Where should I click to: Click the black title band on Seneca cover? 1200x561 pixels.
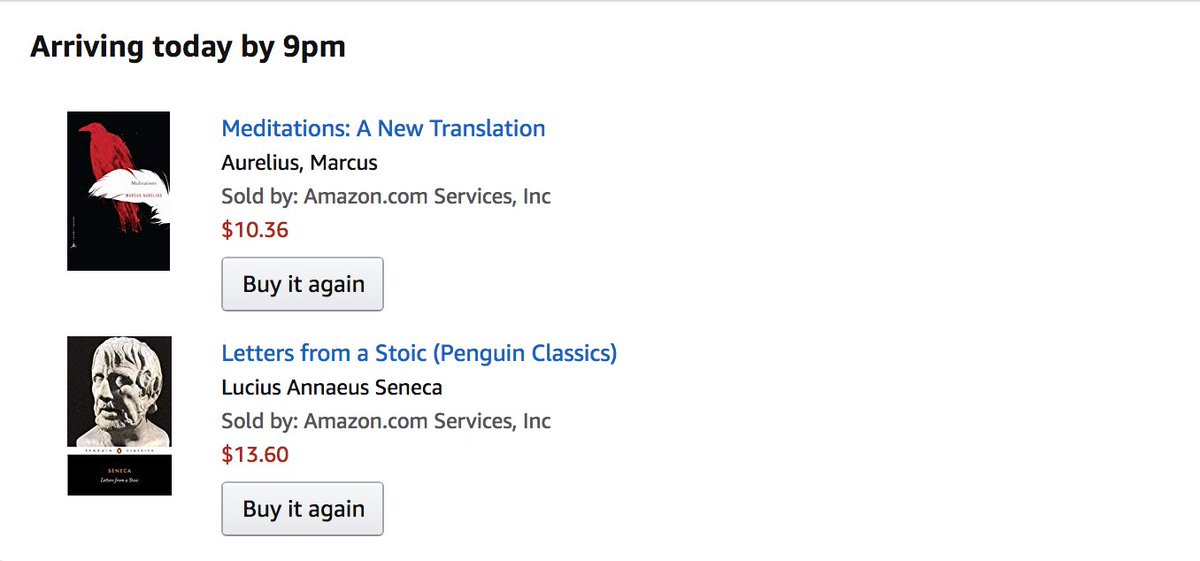click(119, 476)
